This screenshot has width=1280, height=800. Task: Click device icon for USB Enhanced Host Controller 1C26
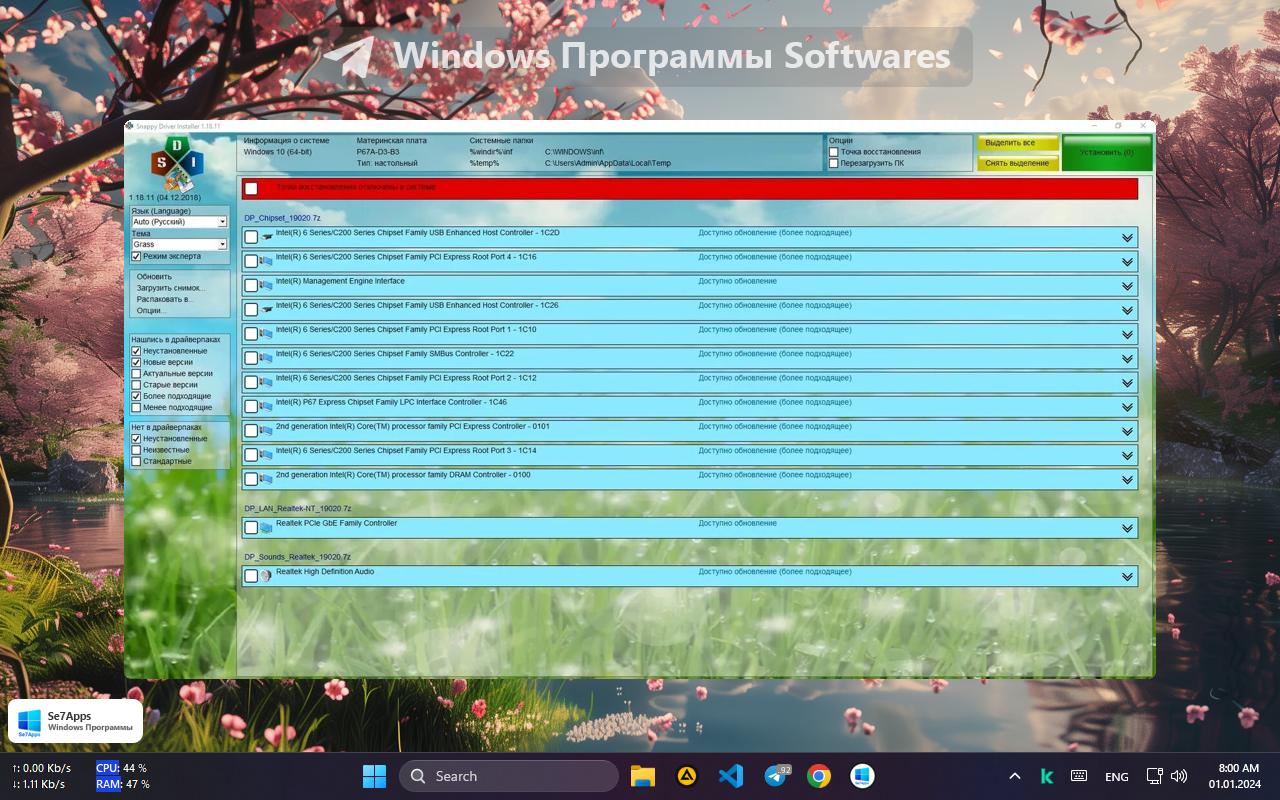click(x=266, y=310)
